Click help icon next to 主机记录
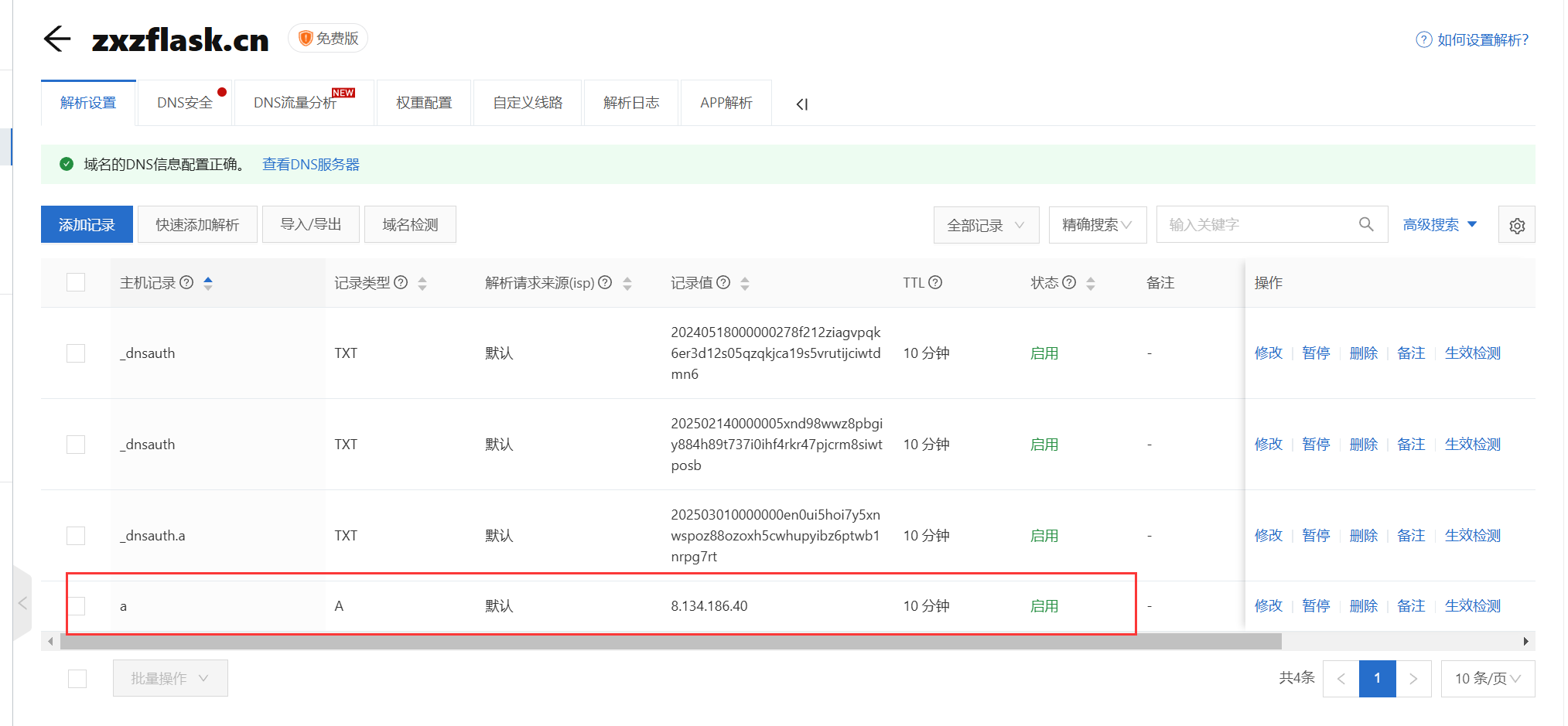Viewport: 1568px width, 726px height. [186, 283]
